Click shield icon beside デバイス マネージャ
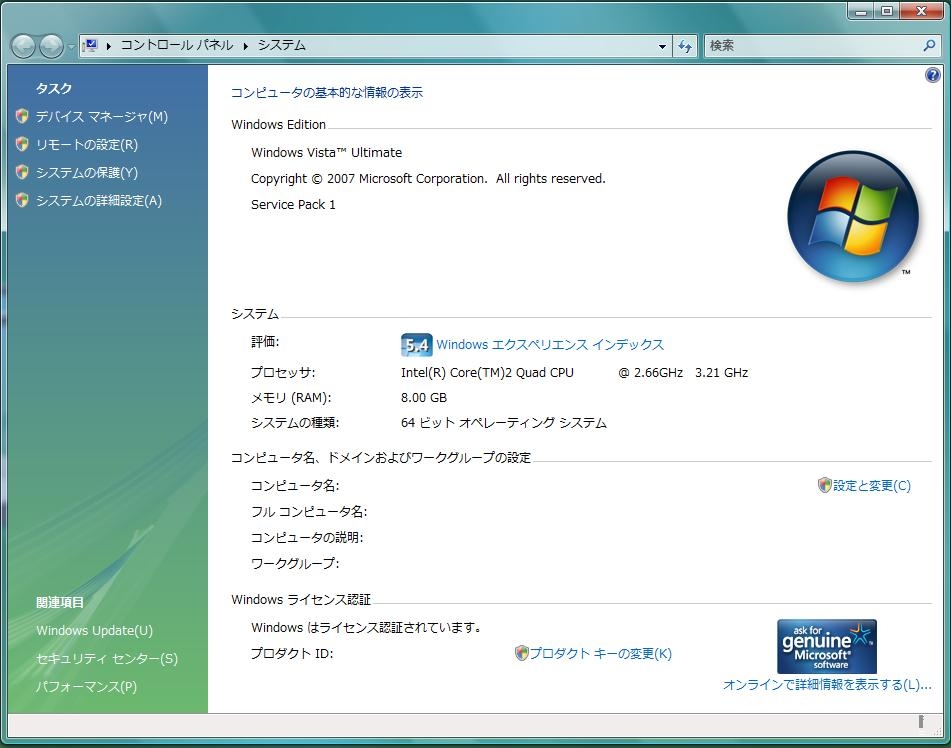Viewport: 951px width, 748px height. 22,116
